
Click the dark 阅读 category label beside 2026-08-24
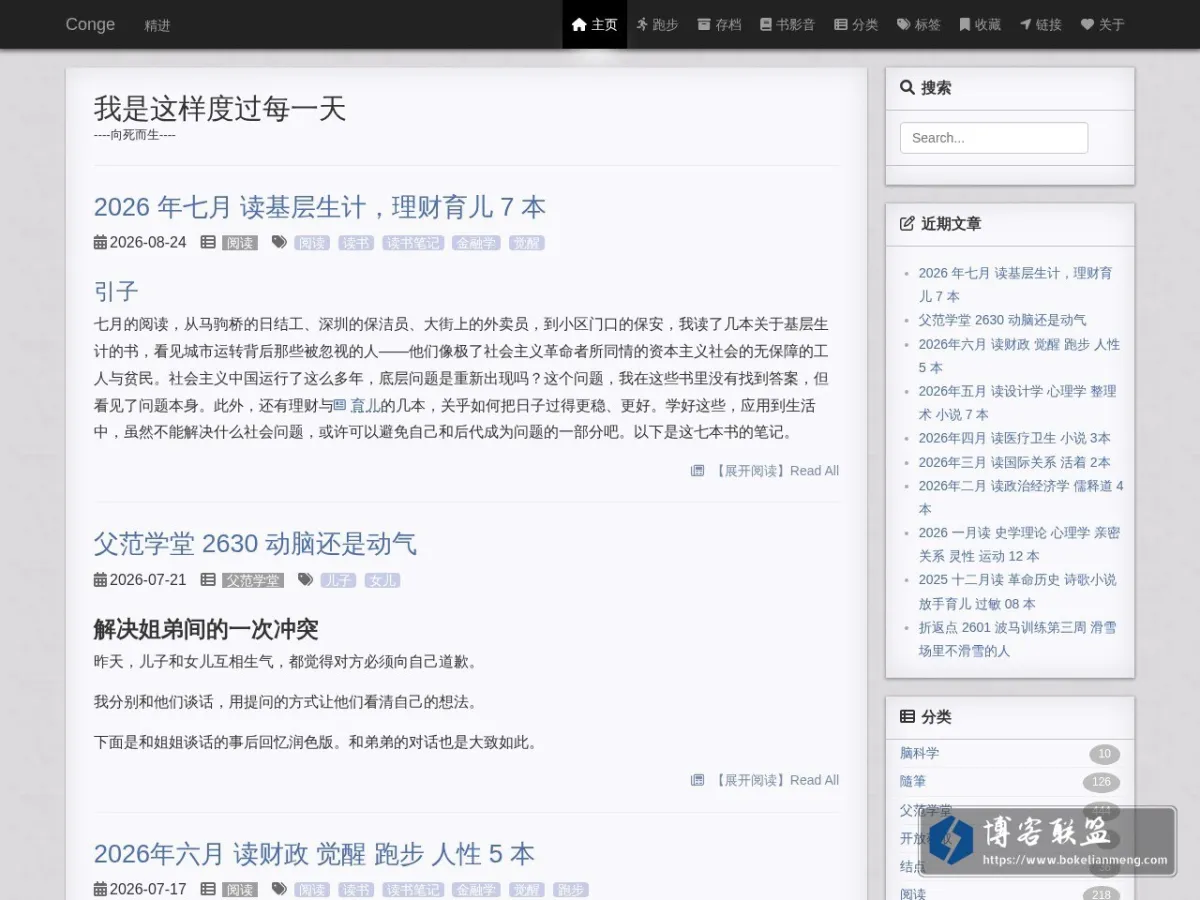pyautogui.click(x=240, y=243)
